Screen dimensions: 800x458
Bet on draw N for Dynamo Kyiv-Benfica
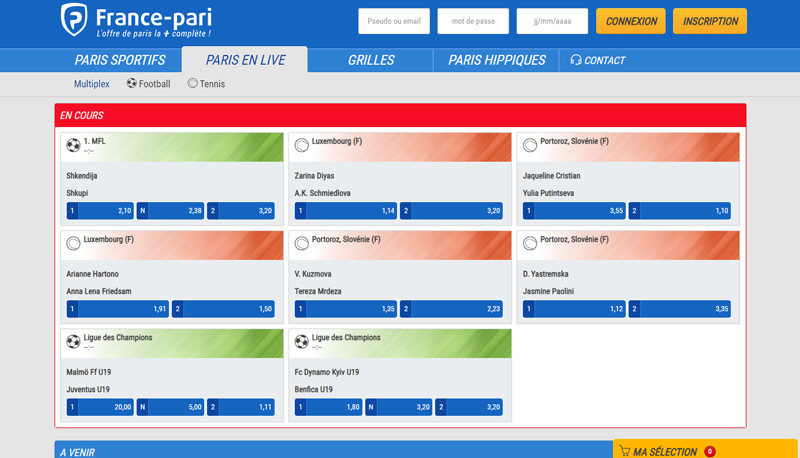398,407
